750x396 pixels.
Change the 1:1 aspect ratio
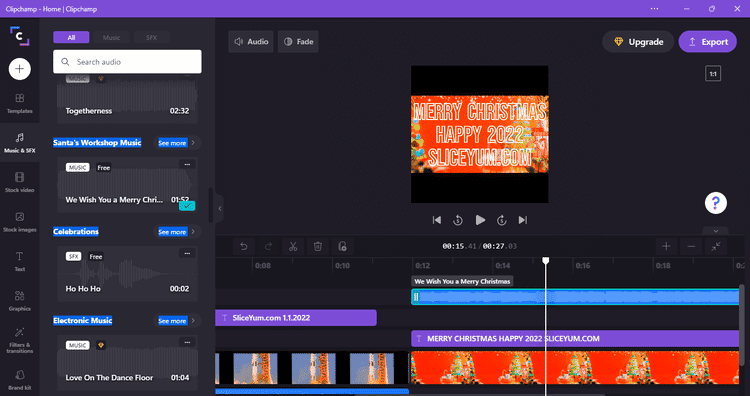pyautogui.click(x=713, y=74)
